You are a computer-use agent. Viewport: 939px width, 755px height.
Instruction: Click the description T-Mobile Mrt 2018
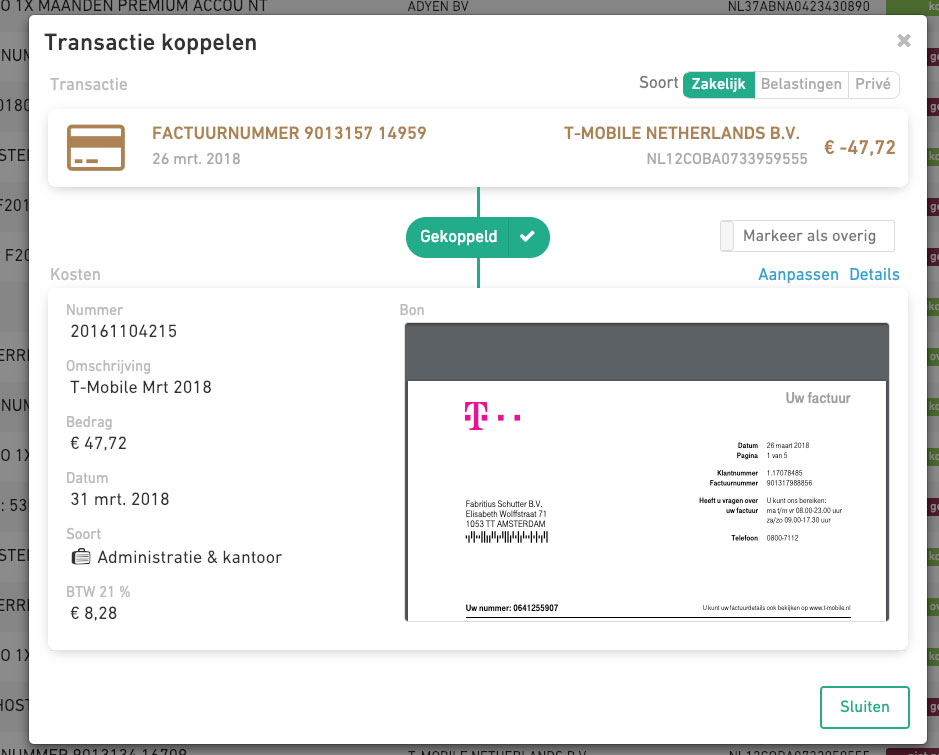tap(141, 387)
